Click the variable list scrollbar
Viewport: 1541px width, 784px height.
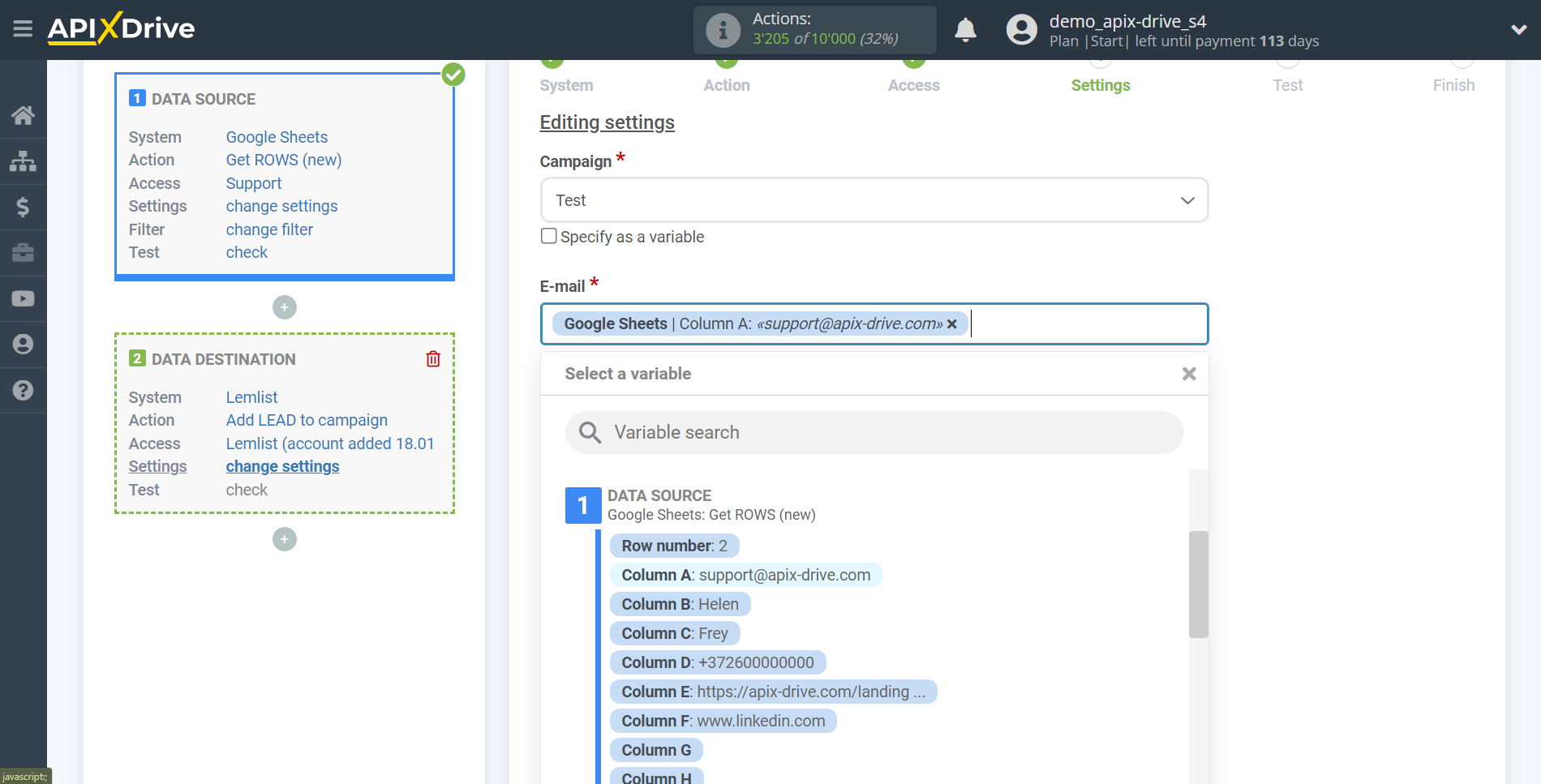coord(1198,585)
